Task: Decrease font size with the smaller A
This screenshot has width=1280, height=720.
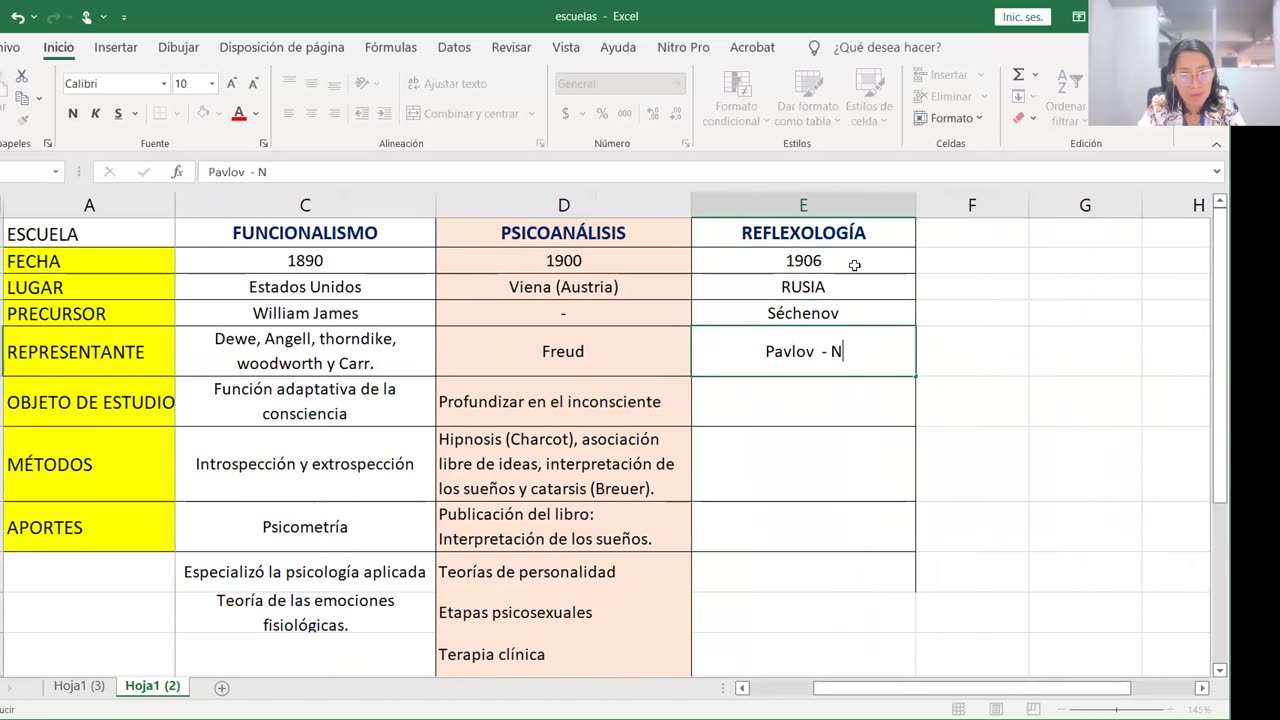Action: click(x=253, y=84)
